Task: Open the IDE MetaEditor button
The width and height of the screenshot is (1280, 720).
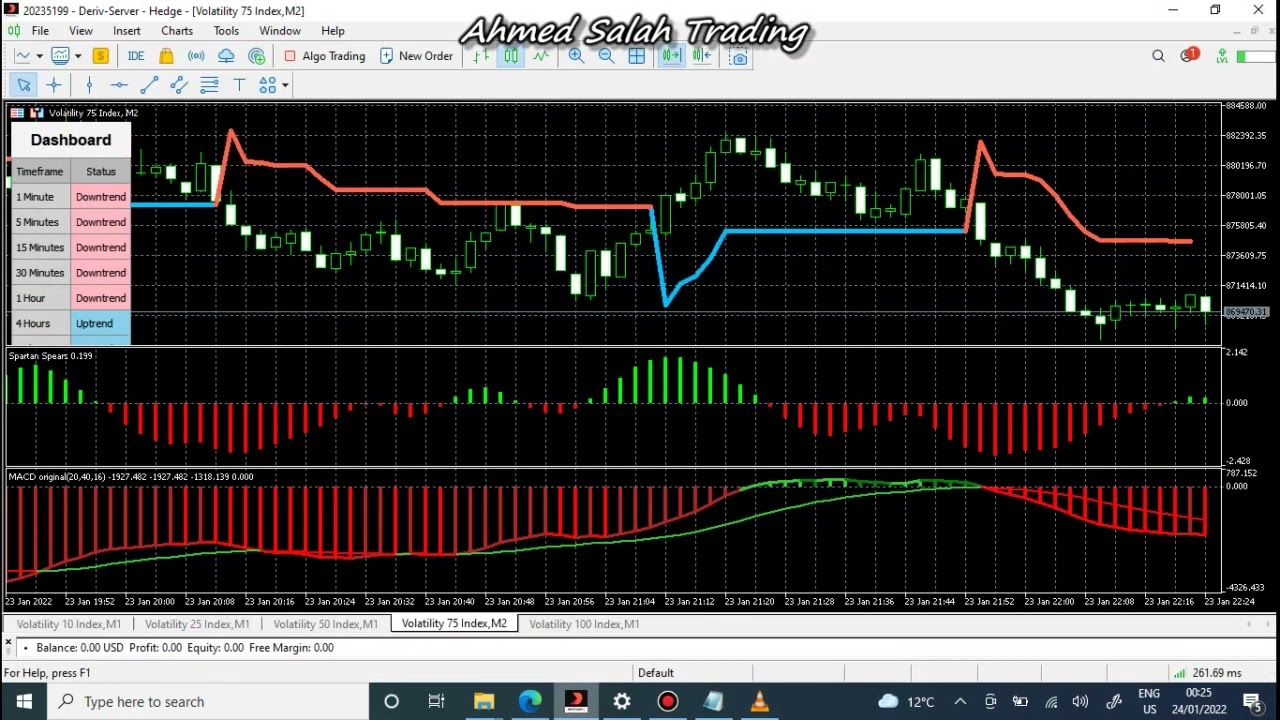Action: [136, 56]
